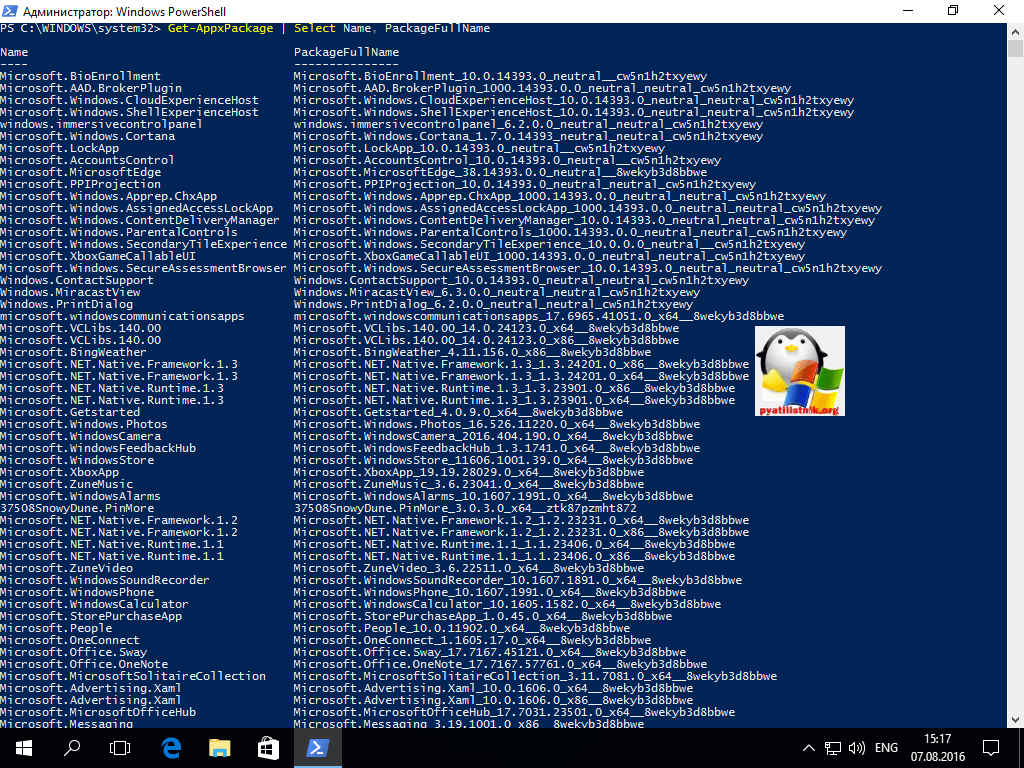The height and width of the screenshot is (768, 1024).
Task: Click Microsoft.Windows.CloudExperienceHost name entry
Action: click(129, 100)
